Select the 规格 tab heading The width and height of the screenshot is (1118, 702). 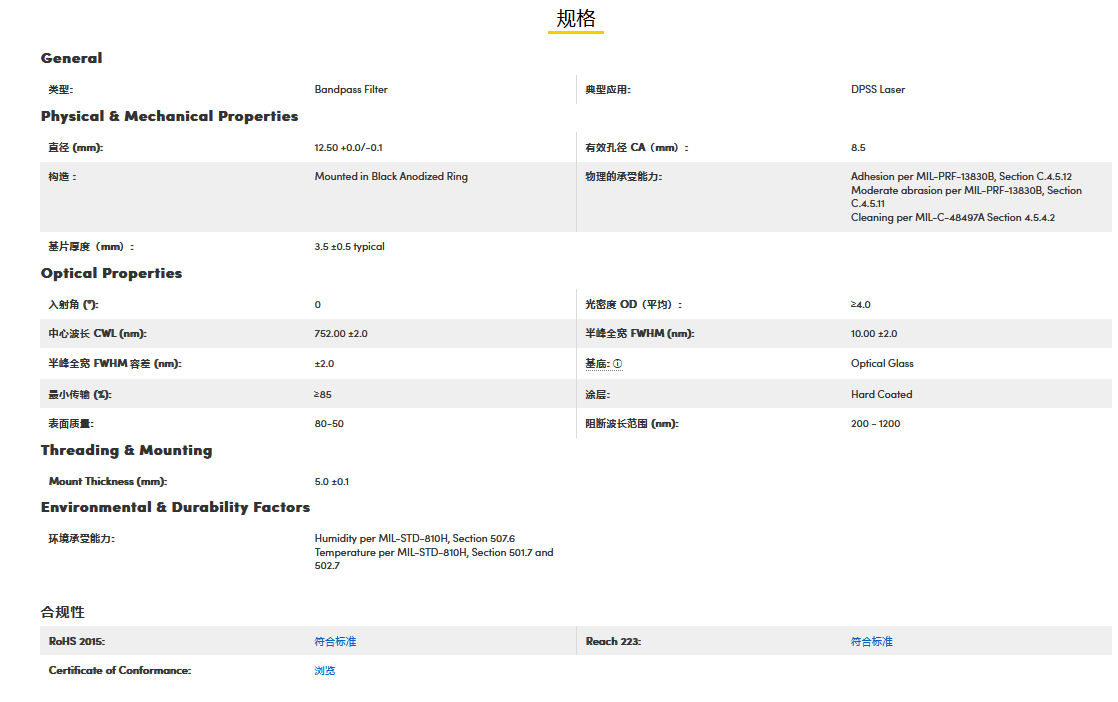(575, 19)
